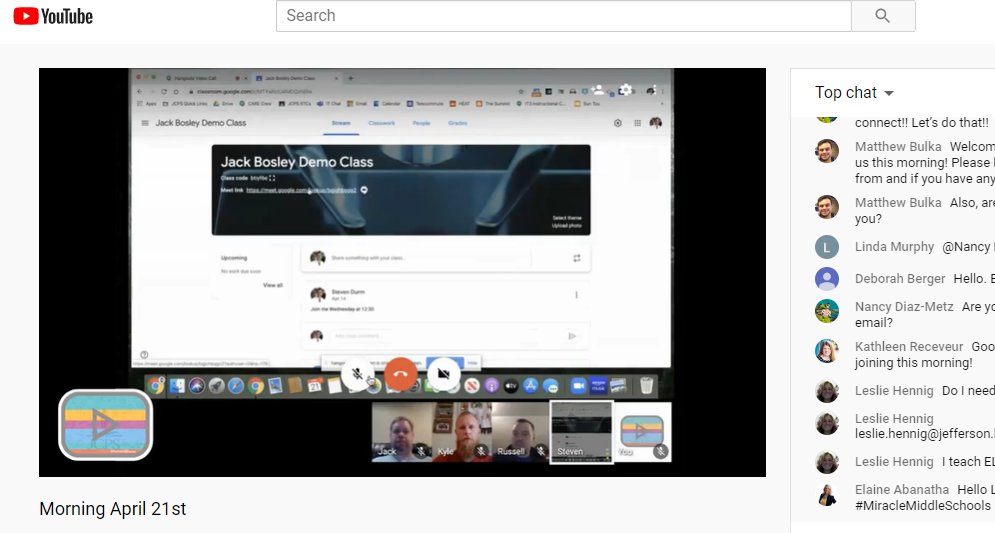Click View all under Upcoming
Viewport: 995px width, 533px height.
click(273, 286)
